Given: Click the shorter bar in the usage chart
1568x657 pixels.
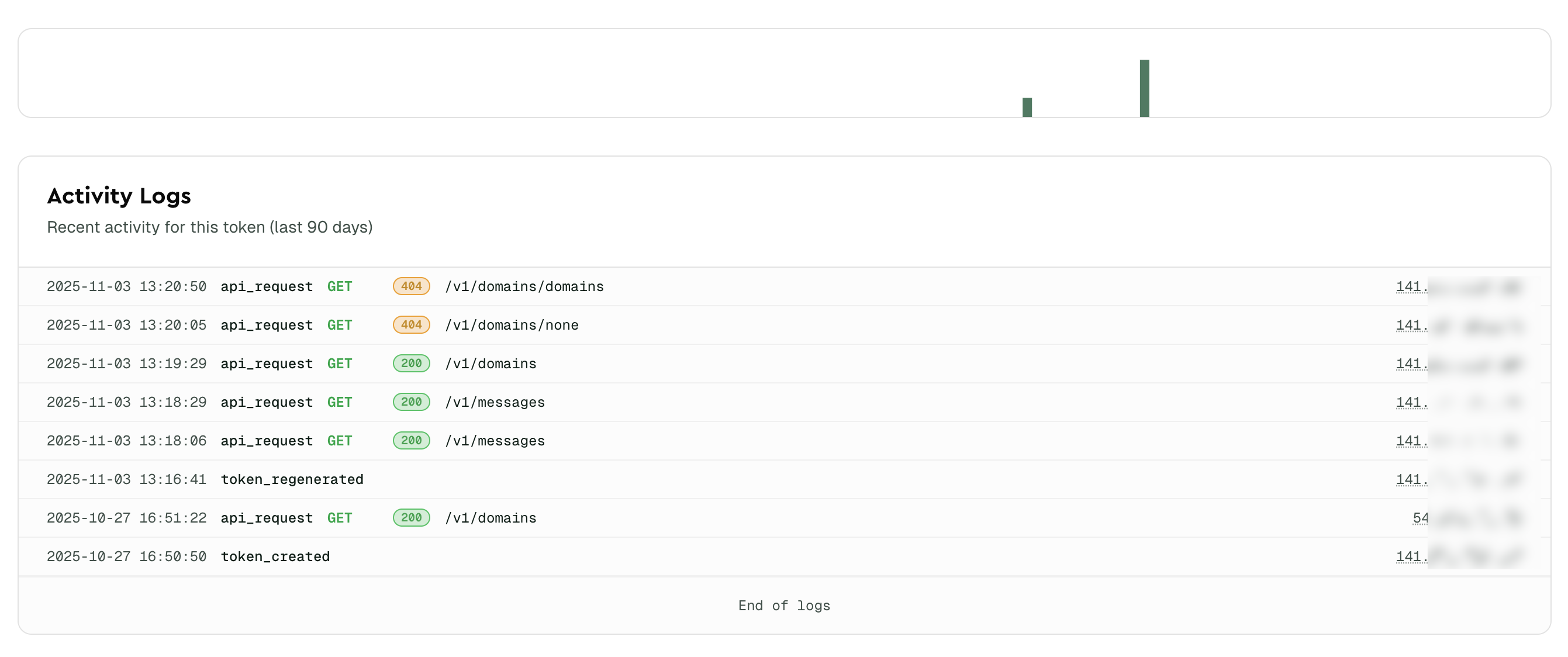Looking at the screenshot, I should point(1027,105).
